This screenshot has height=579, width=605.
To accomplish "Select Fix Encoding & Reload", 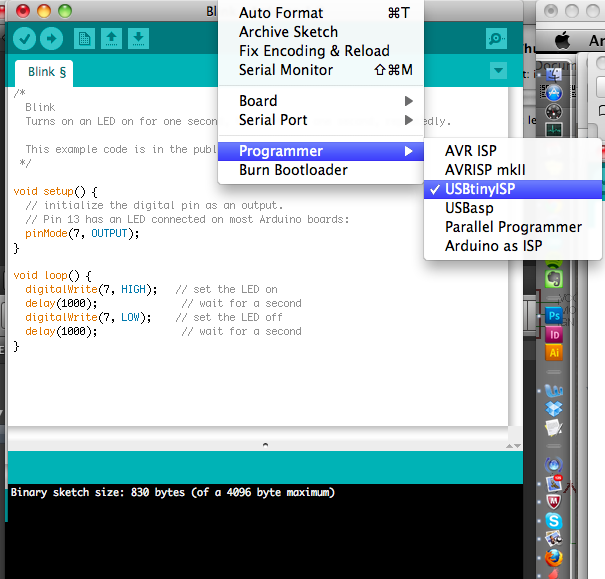I will coord(321,51).
